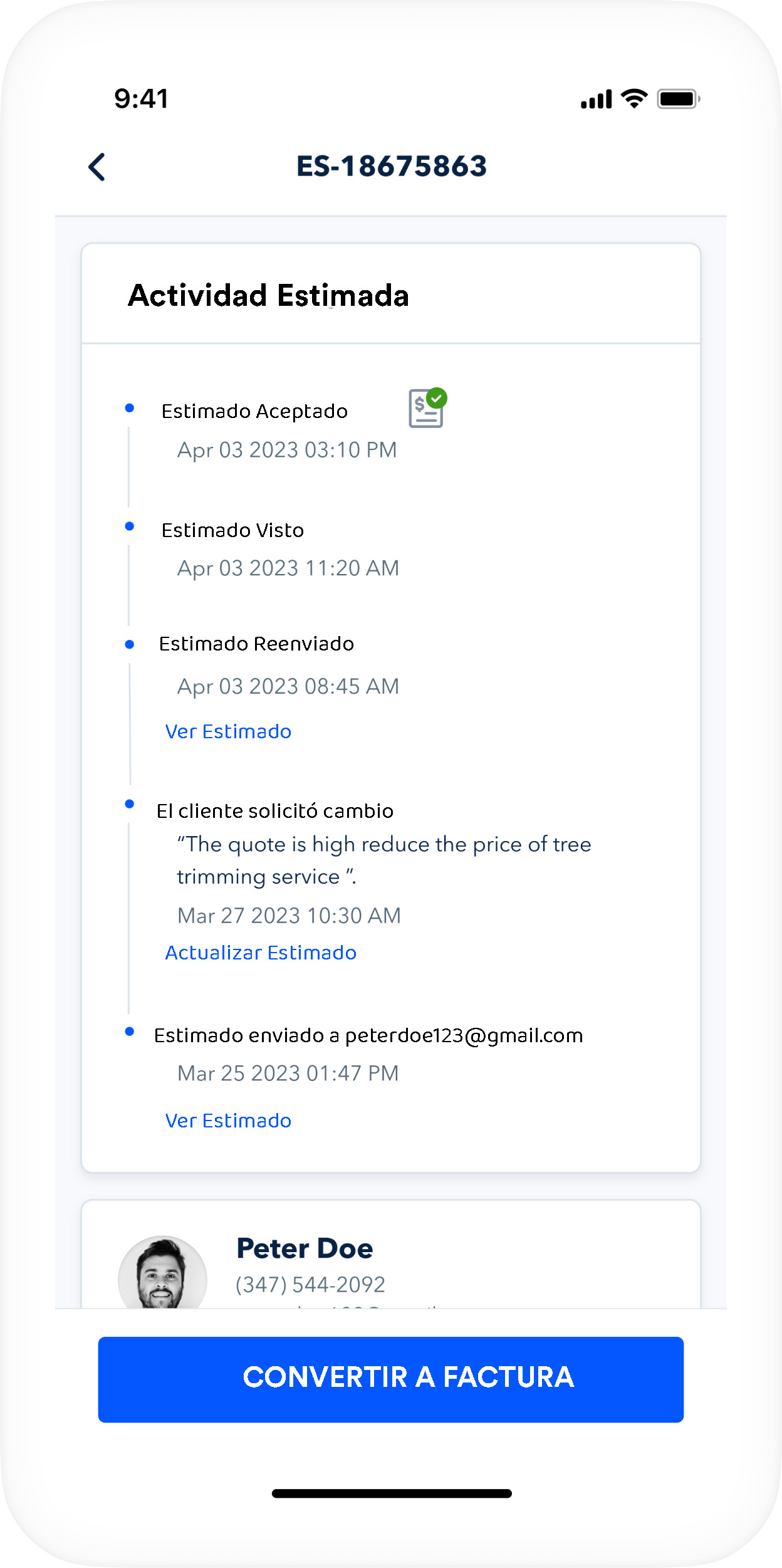Select the Estimado Visto timeline entry

(x=232, y=531)
